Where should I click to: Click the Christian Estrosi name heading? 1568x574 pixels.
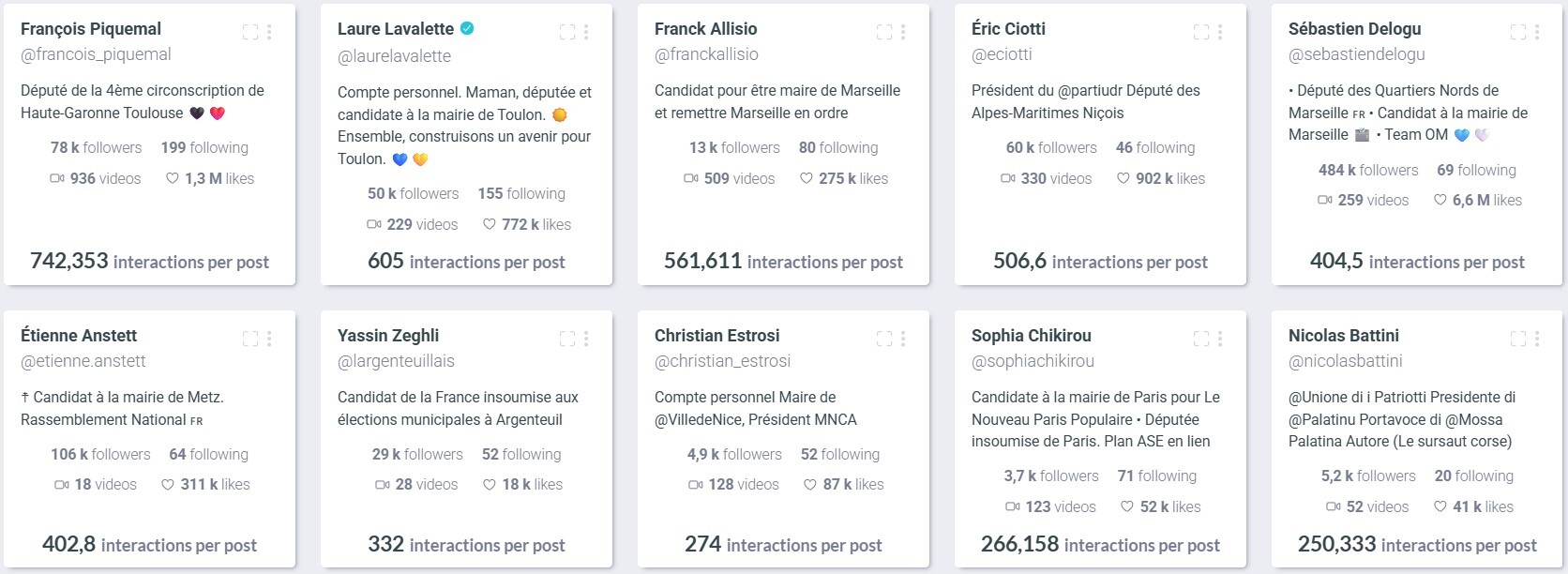click(716, 336)
